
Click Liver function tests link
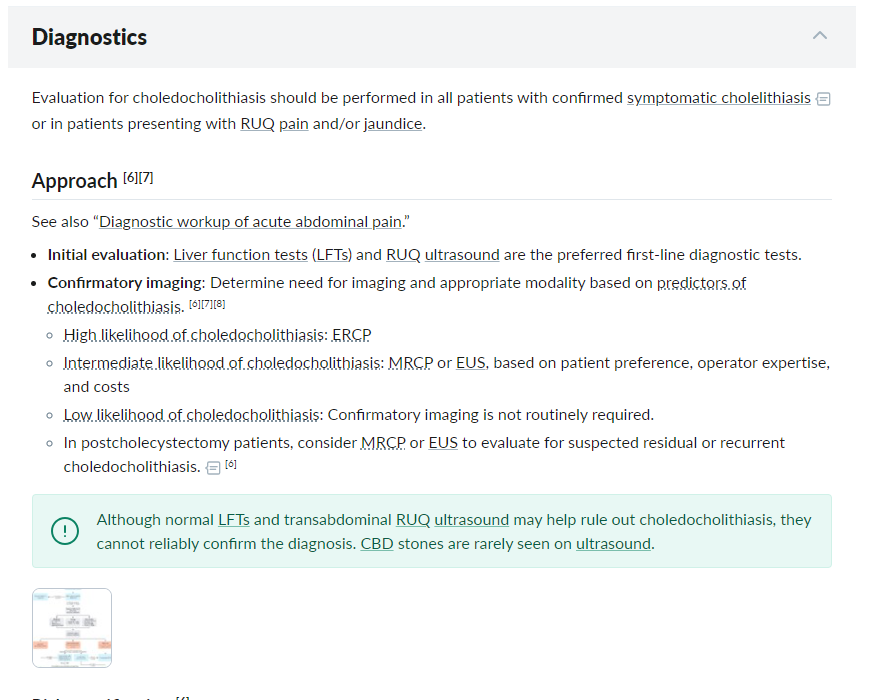click(241, 254)
